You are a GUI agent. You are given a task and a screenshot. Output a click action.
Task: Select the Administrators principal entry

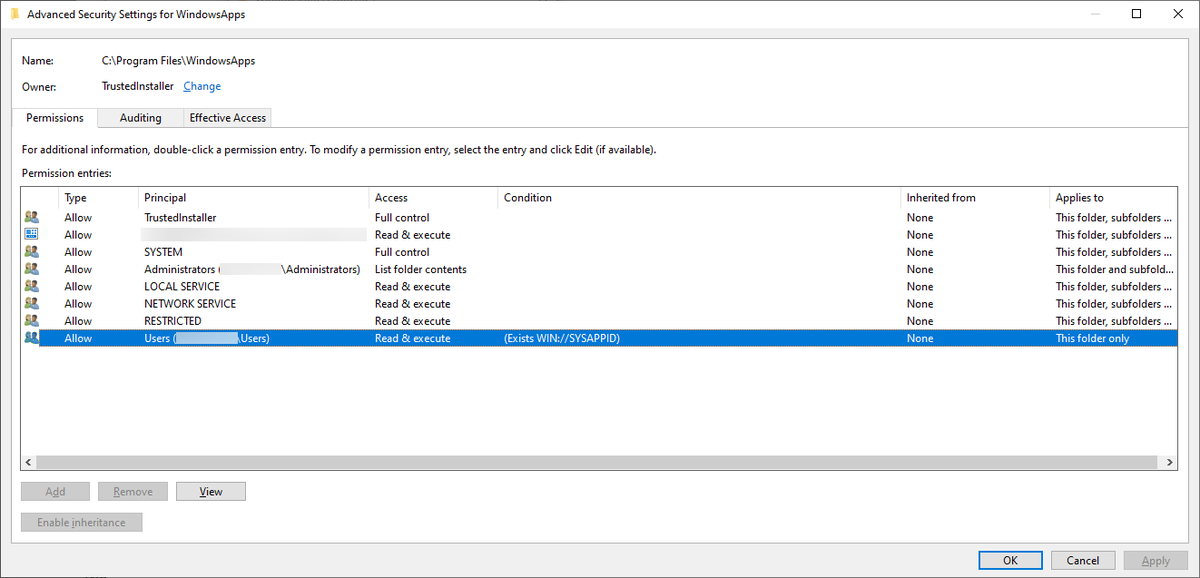tap(252, 269)
